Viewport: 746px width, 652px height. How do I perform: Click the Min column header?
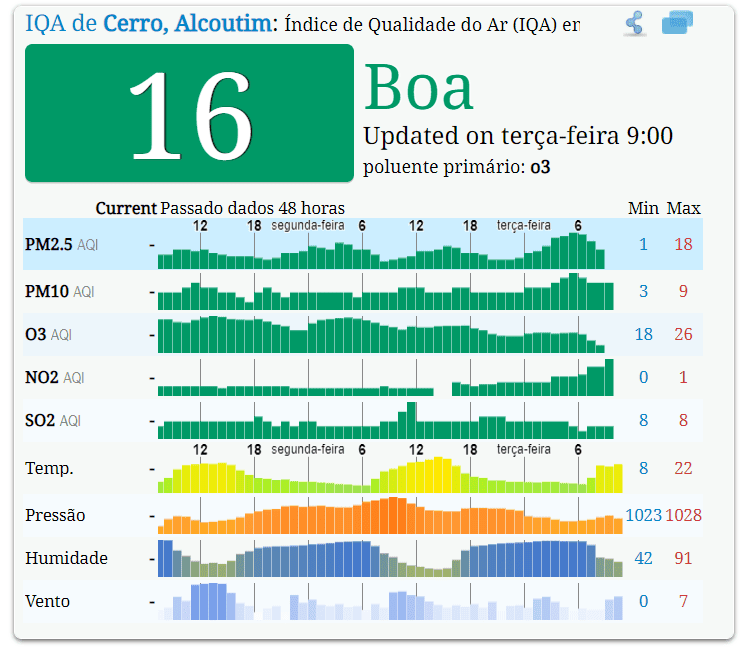point(643,208)
